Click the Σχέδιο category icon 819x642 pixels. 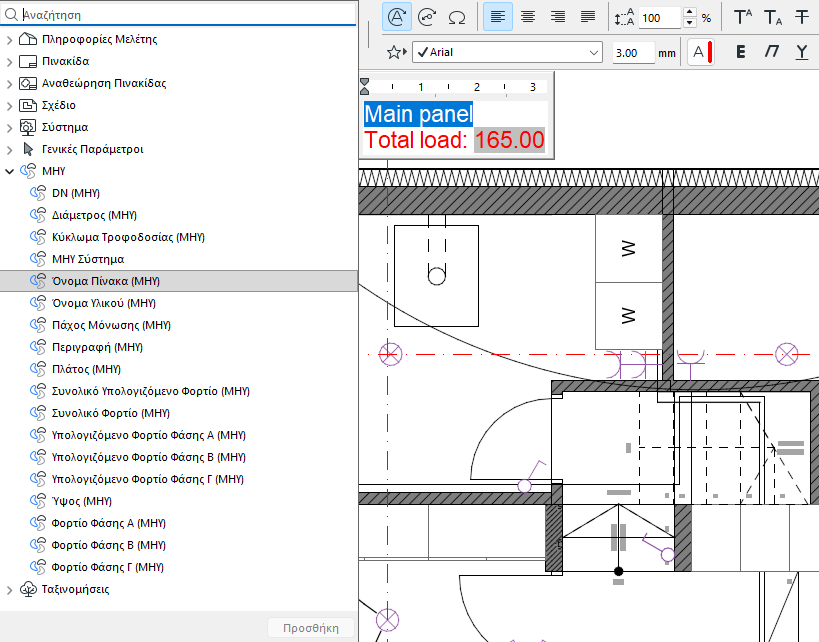28,106
